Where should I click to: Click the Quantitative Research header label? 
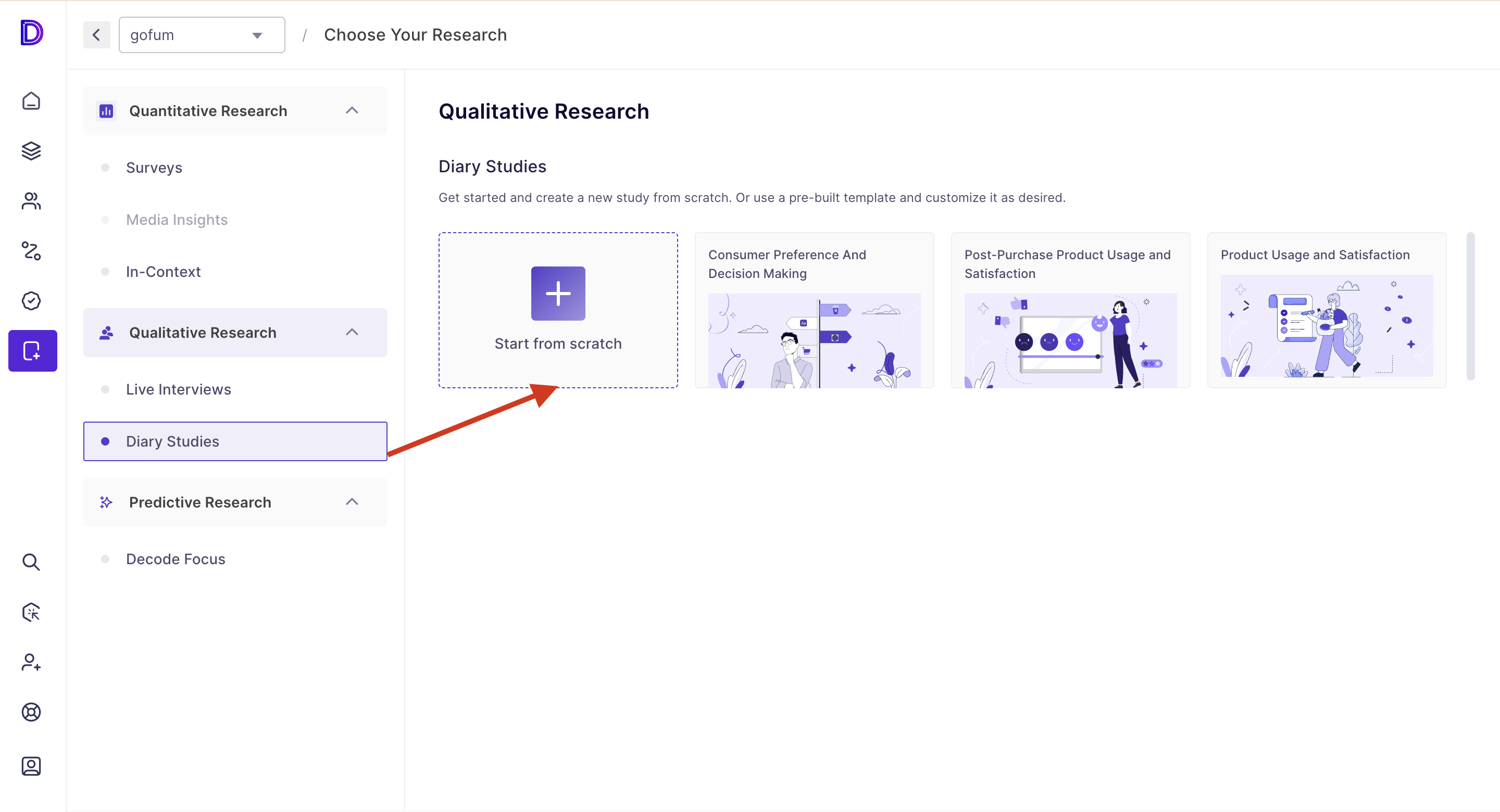[x=208, y=111]
